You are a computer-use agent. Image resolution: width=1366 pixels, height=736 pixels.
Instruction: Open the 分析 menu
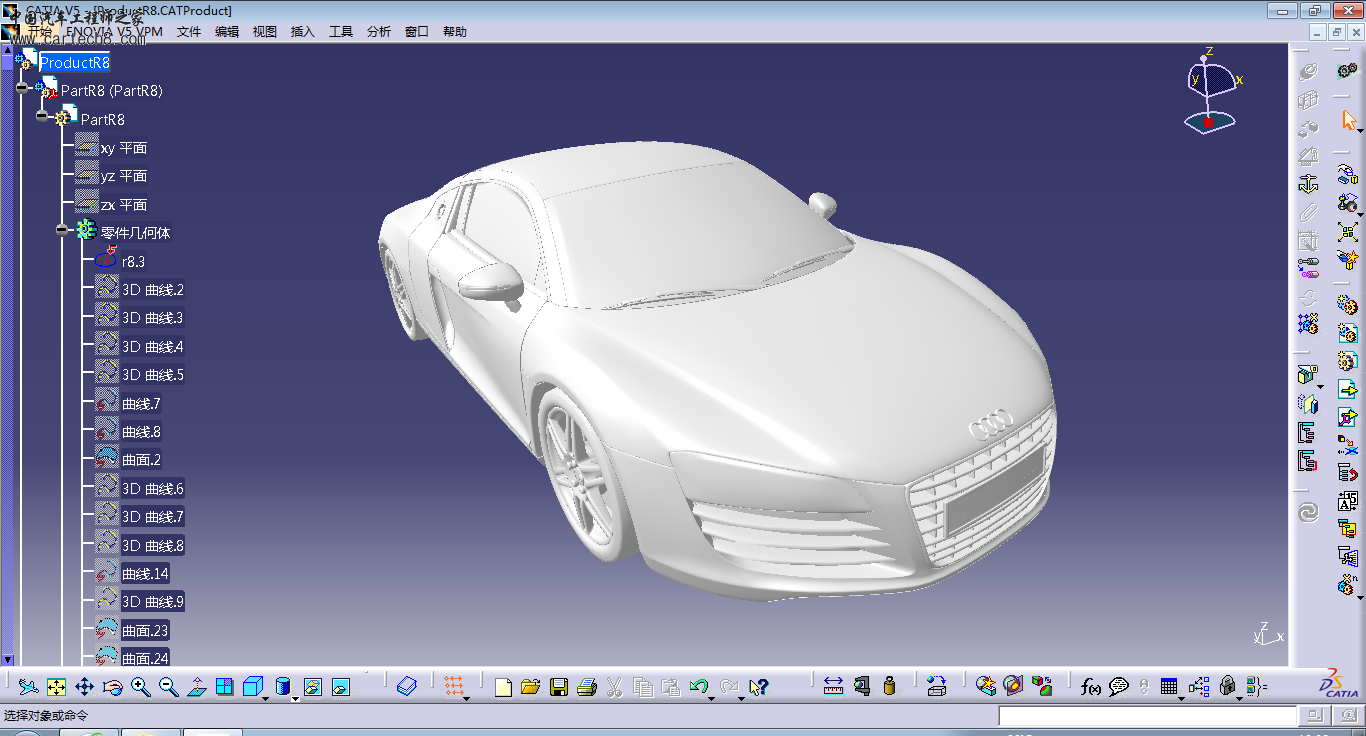pyautogui.click(x=379, y=32)
